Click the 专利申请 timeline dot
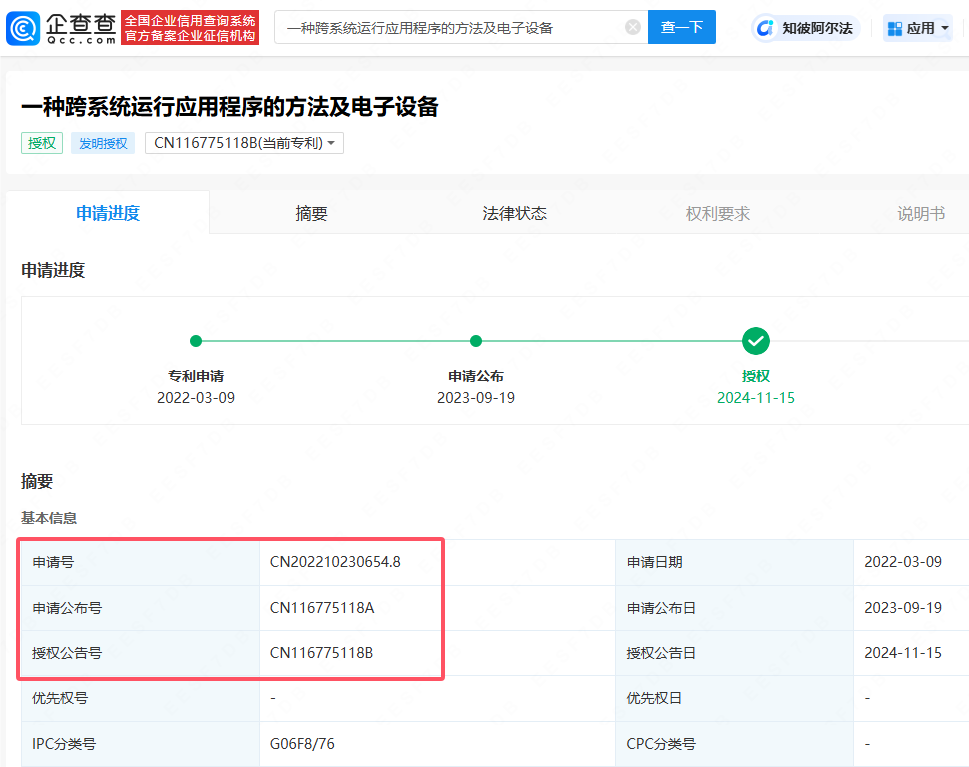This screenshot has height=767, width=969. click(x=196, y=341)
